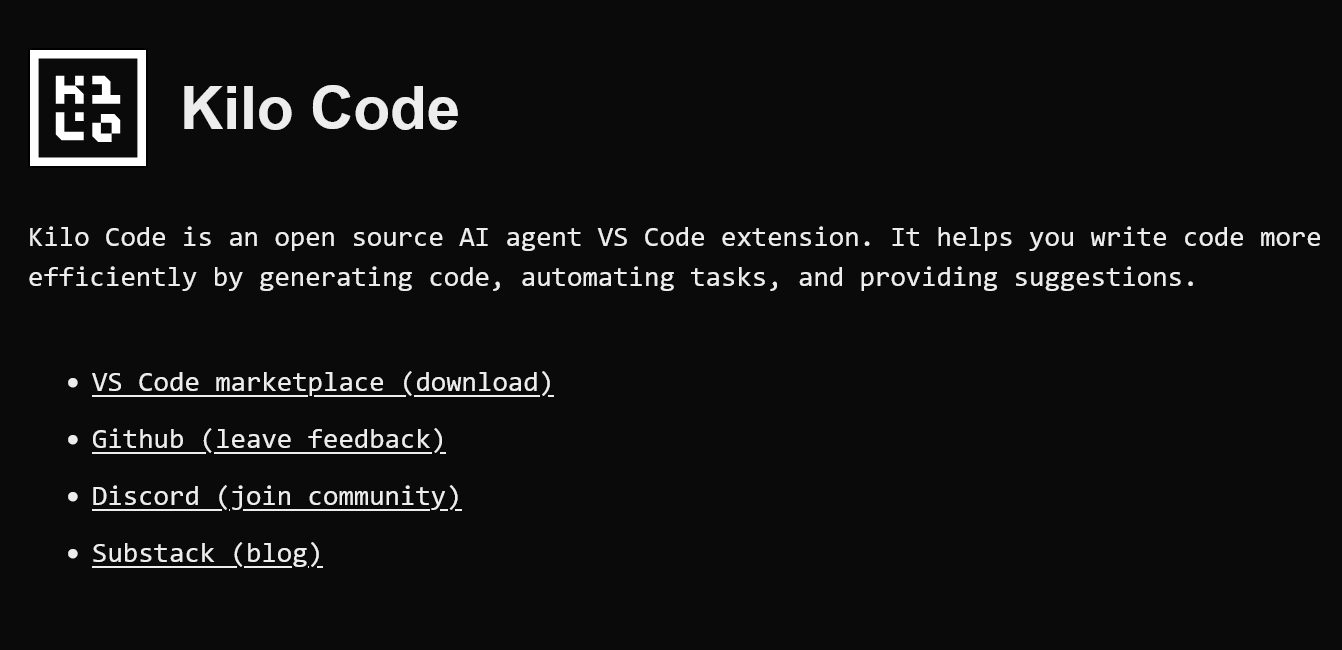Click the bullet before the Discord link
The image size is (1342, 650).
(72, 497)
